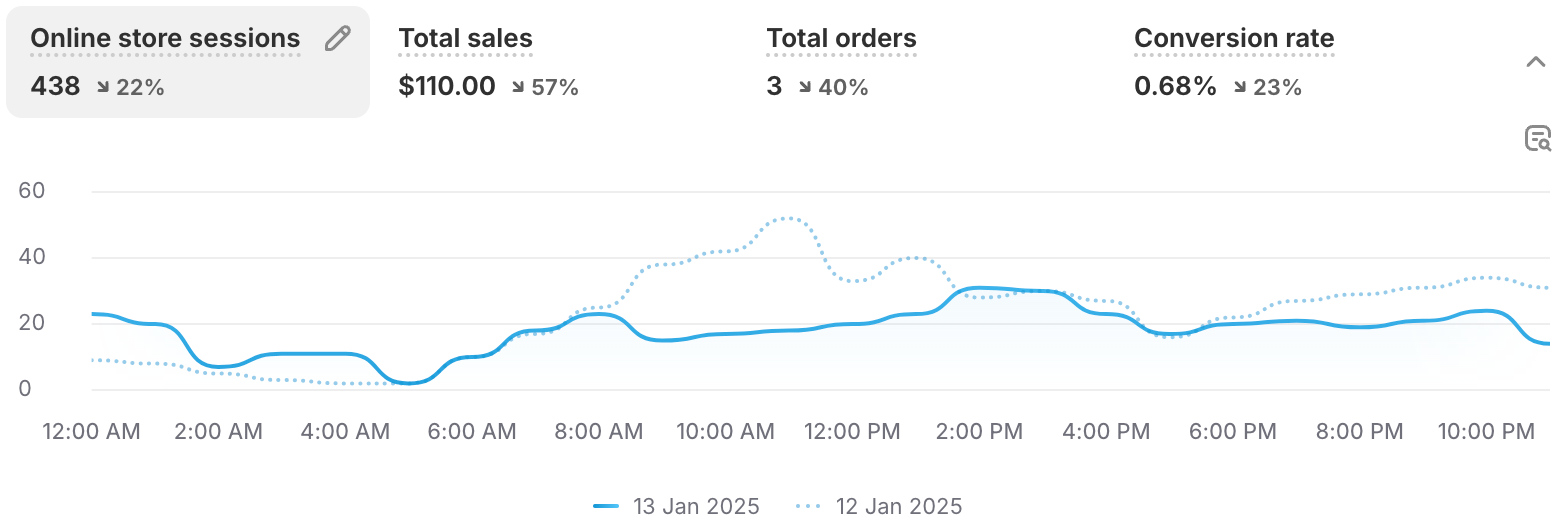Click the 22% sessions decrease indicator
Screen dimensions: 1566x530
130,88
